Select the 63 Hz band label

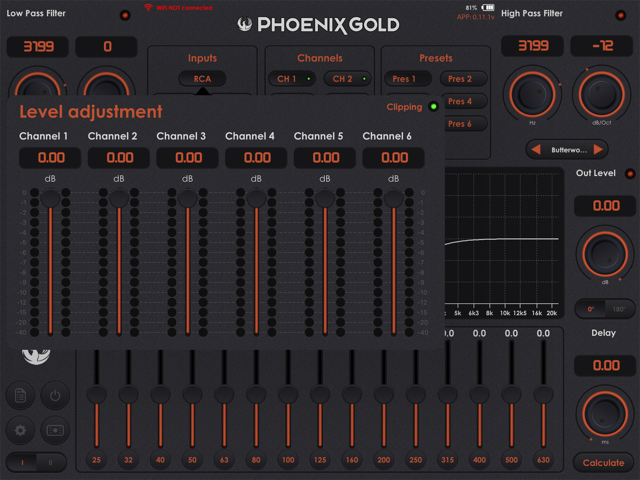[224, 460]
